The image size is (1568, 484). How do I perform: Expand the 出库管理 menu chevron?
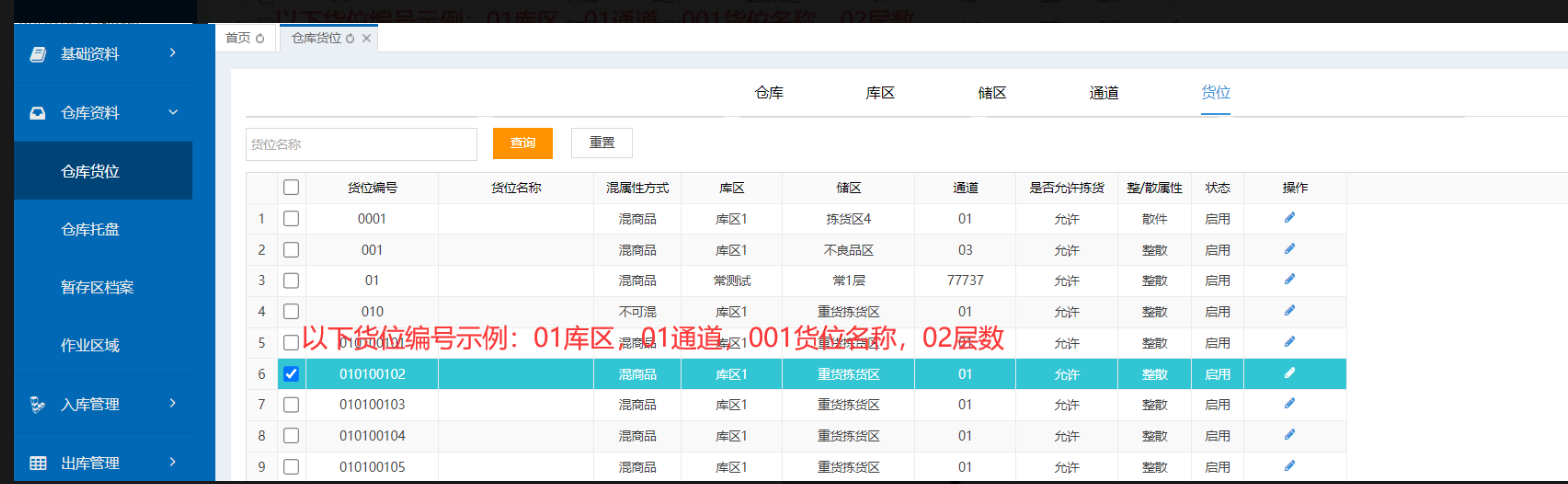[x=173, y=462]
